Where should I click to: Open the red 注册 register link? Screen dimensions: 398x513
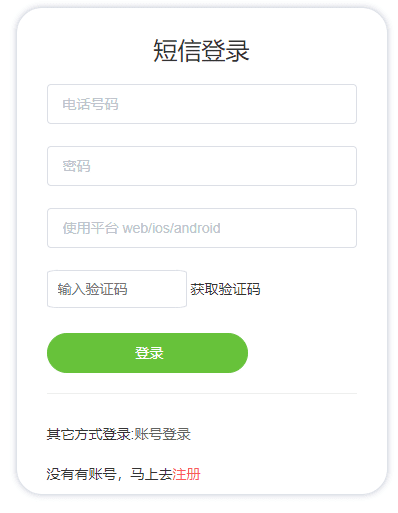[x=186, y=474]
